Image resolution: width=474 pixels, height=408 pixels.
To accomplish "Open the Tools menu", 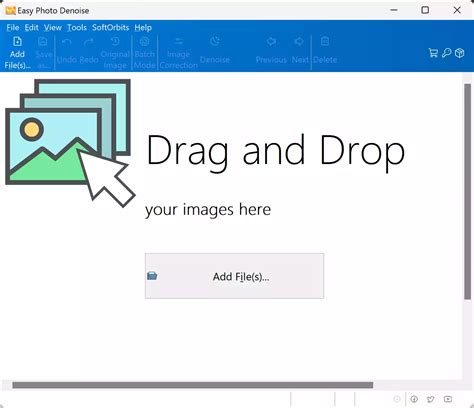I will coord(77,27).
